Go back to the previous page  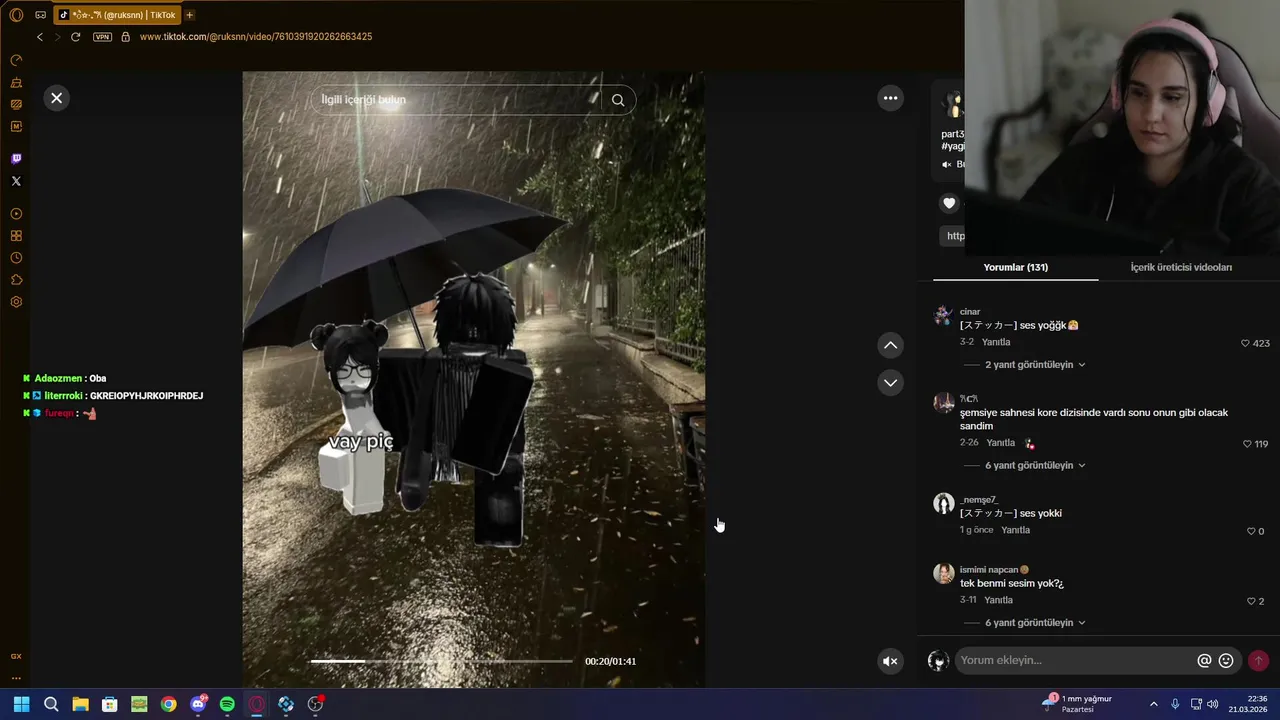coord(40,37)
